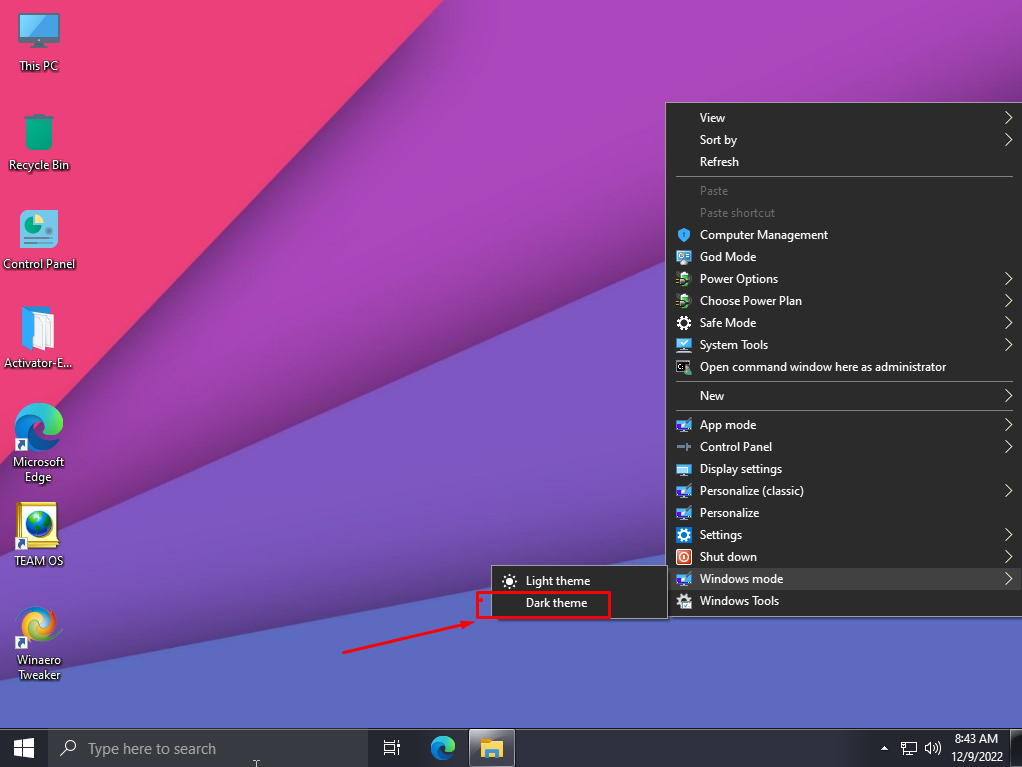This screenshot has width=1022, height=767.
Task: Choose Light theme in the submenu
Action: point(557,581)
